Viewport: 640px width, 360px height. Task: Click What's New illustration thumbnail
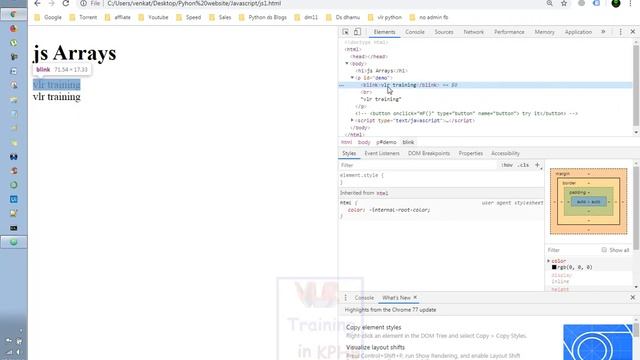598,342
